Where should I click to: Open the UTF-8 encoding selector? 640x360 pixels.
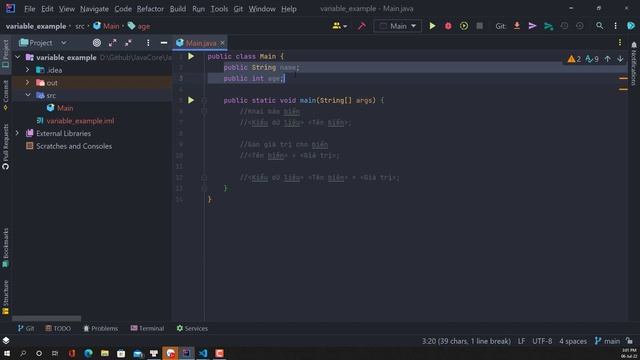542,341
